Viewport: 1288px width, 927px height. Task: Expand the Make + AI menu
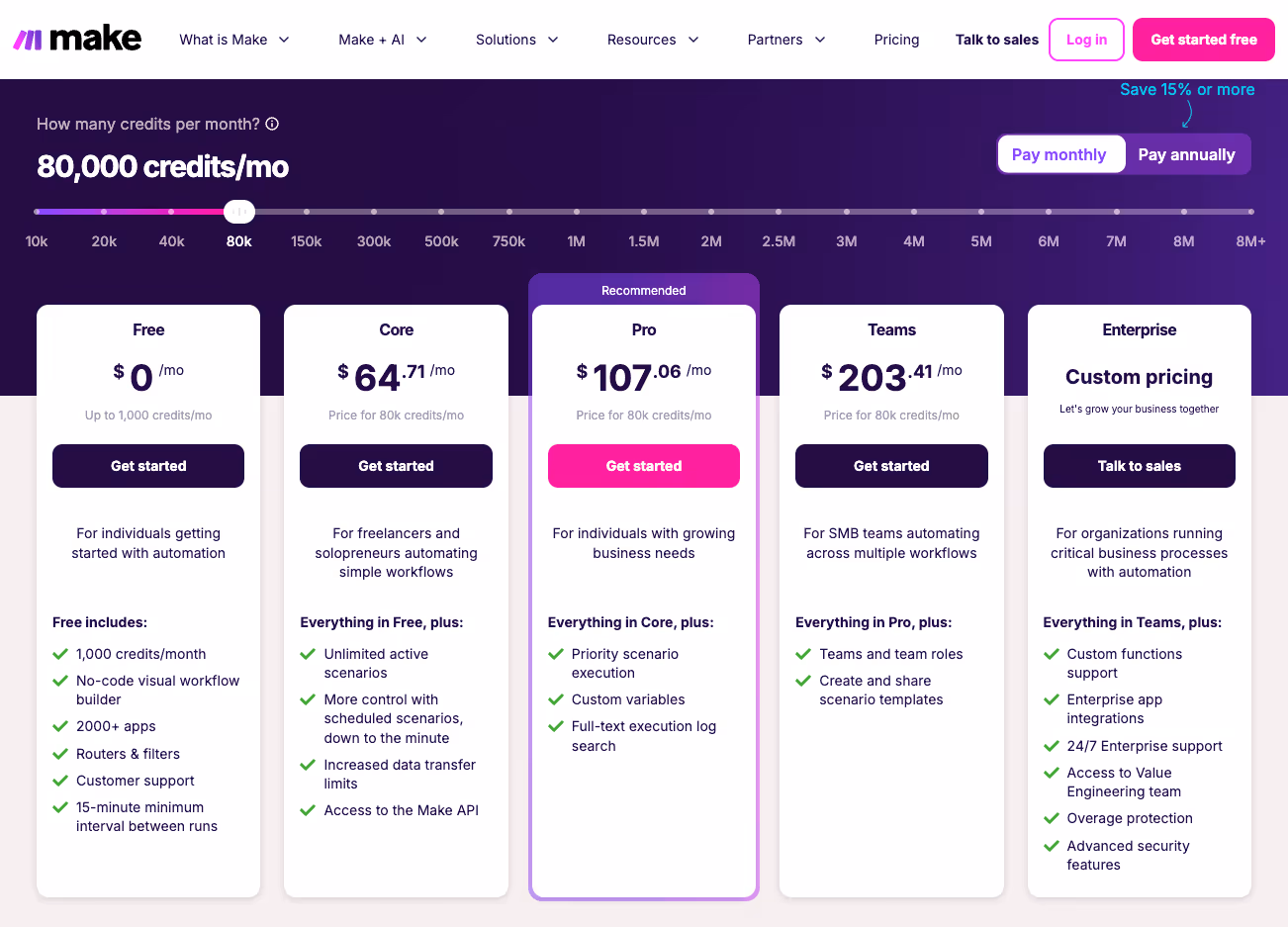383,40
